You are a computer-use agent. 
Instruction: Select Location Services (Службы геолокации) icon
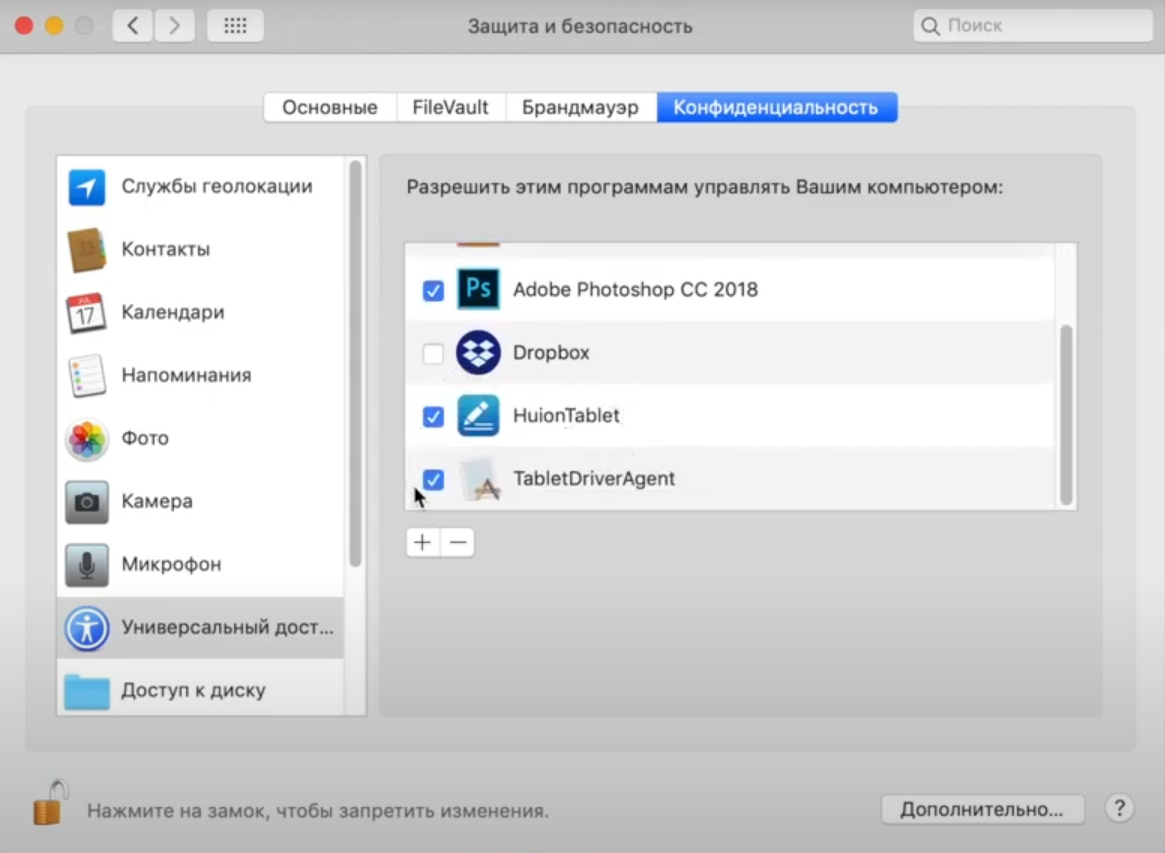[87, 187]
